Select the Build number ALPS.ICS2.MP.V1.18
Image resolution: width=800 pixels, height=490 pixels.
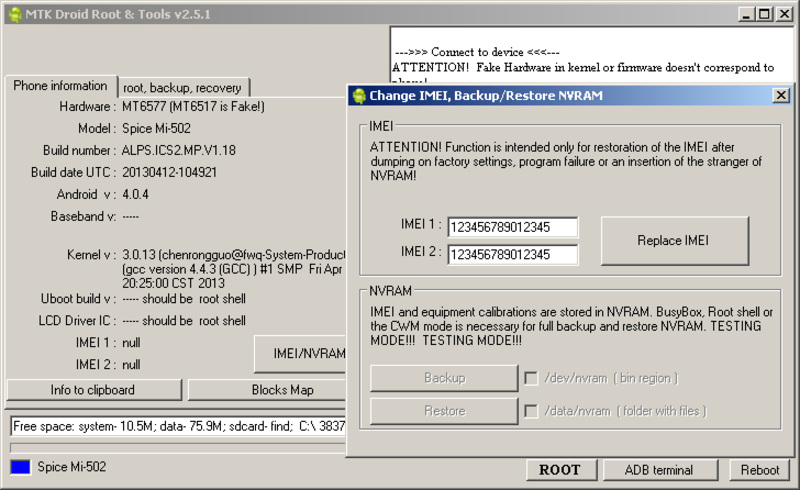[x=179, y=151]
